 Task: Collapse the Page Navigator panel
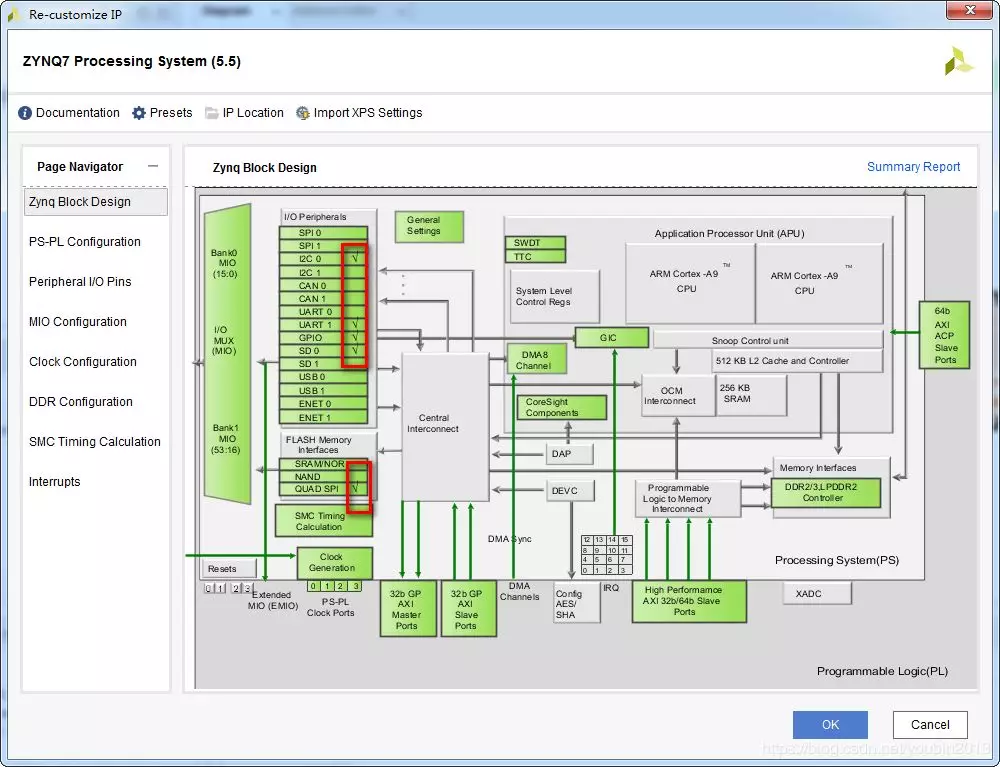pyautogui.click(x=153, y=166)
